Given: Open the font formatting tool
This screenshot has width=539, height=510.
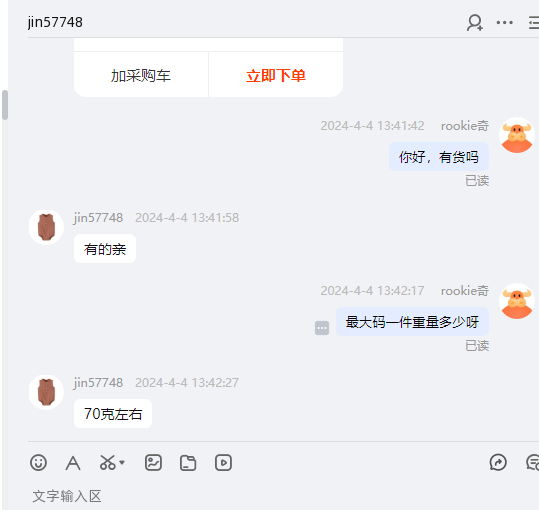Looking at the screenshot, I should click(x=73, y=463).
